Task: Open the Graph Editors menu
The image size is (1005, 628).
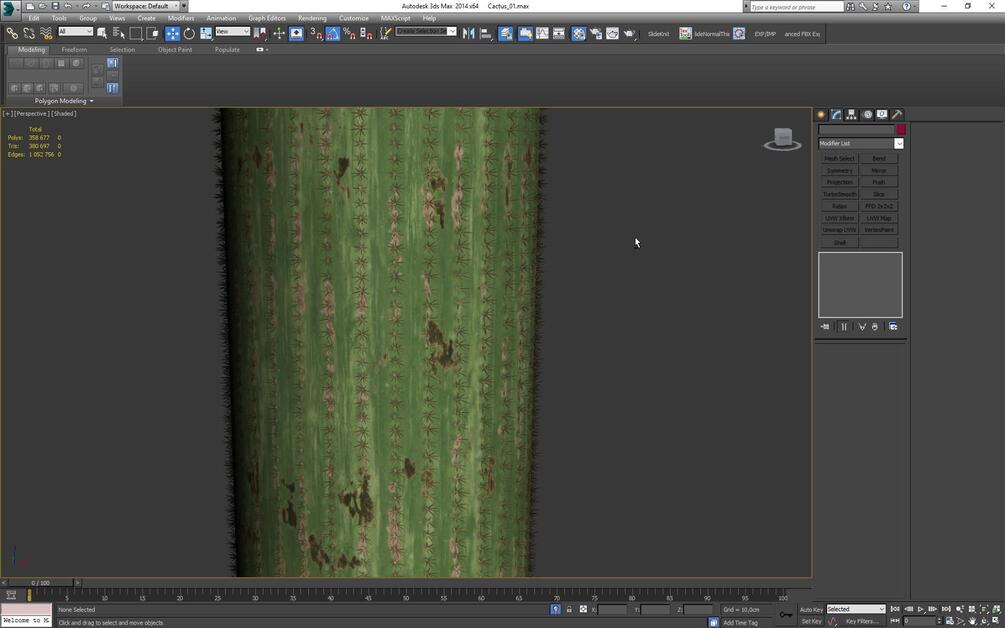Action: pyautogui.click(x=267, y=18)
